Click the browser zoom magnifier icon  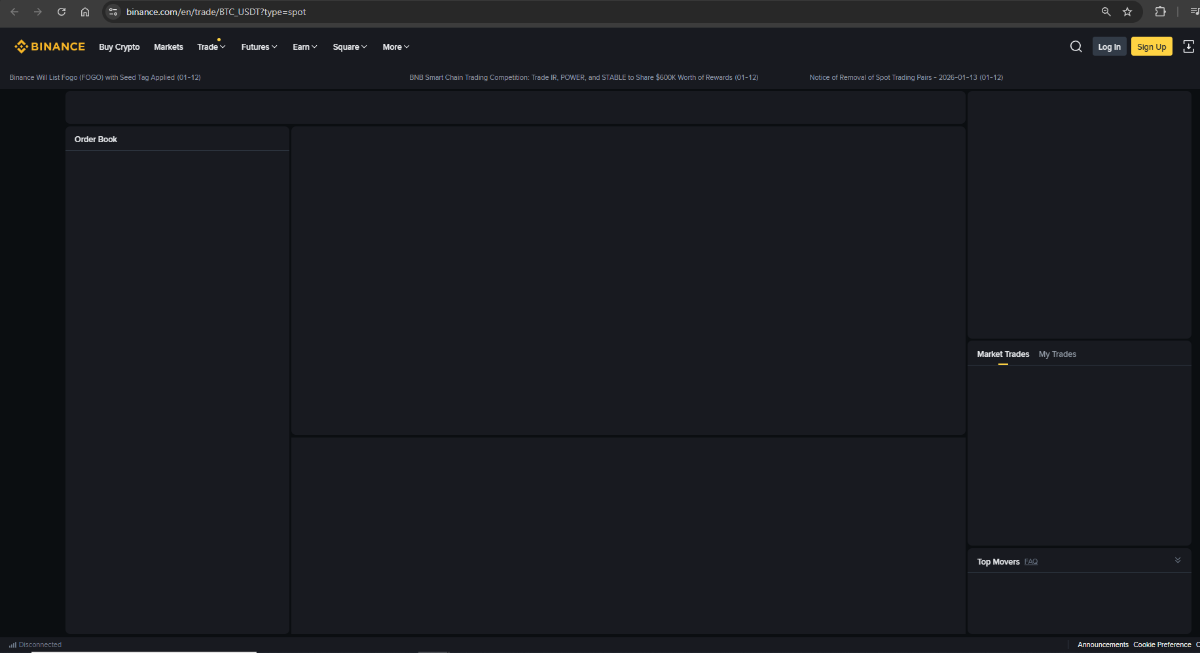tap(1106, 12)
